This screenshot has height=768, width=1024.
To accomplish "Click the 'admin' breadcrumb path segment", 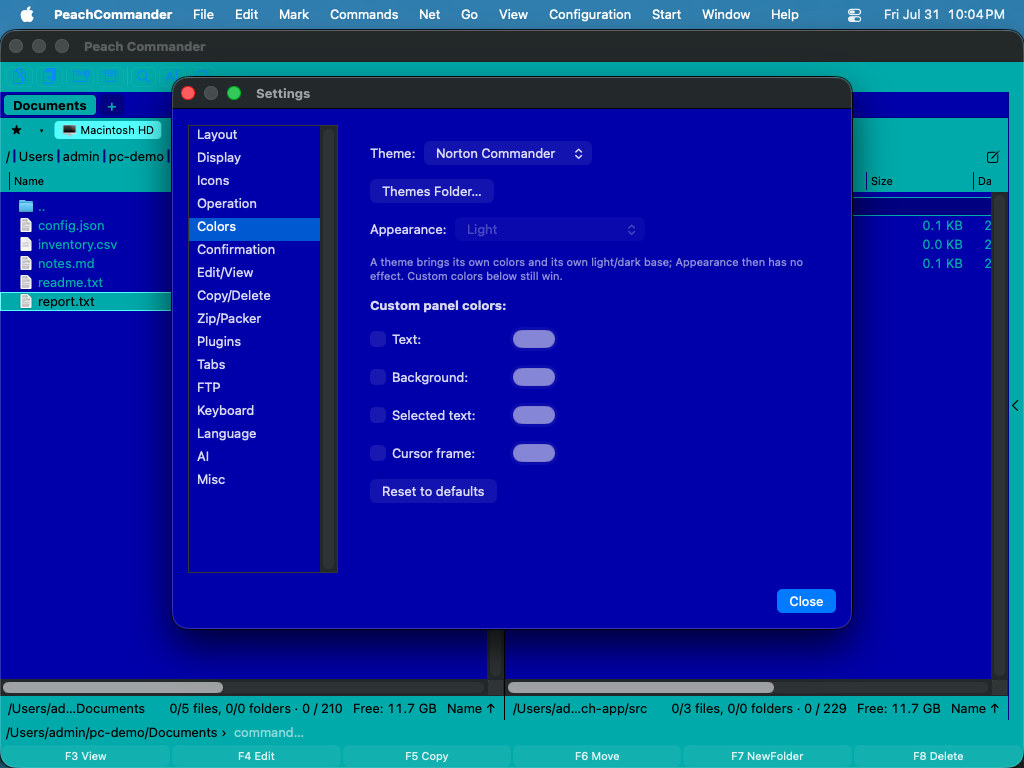I will (81, 157).
